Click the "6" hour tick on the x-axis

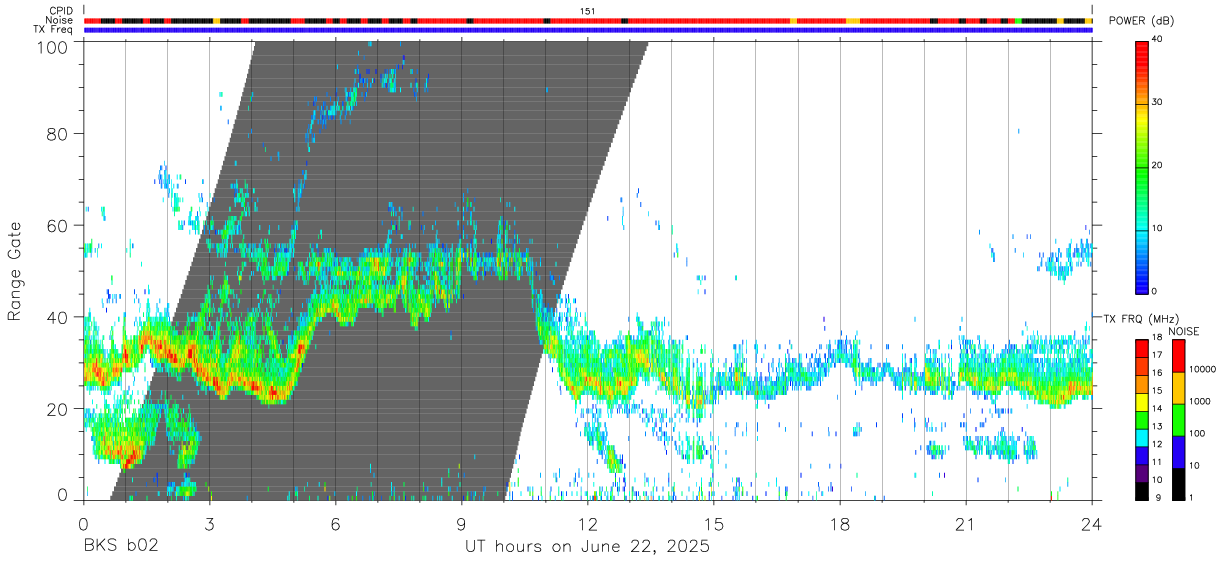pos(335,524)
